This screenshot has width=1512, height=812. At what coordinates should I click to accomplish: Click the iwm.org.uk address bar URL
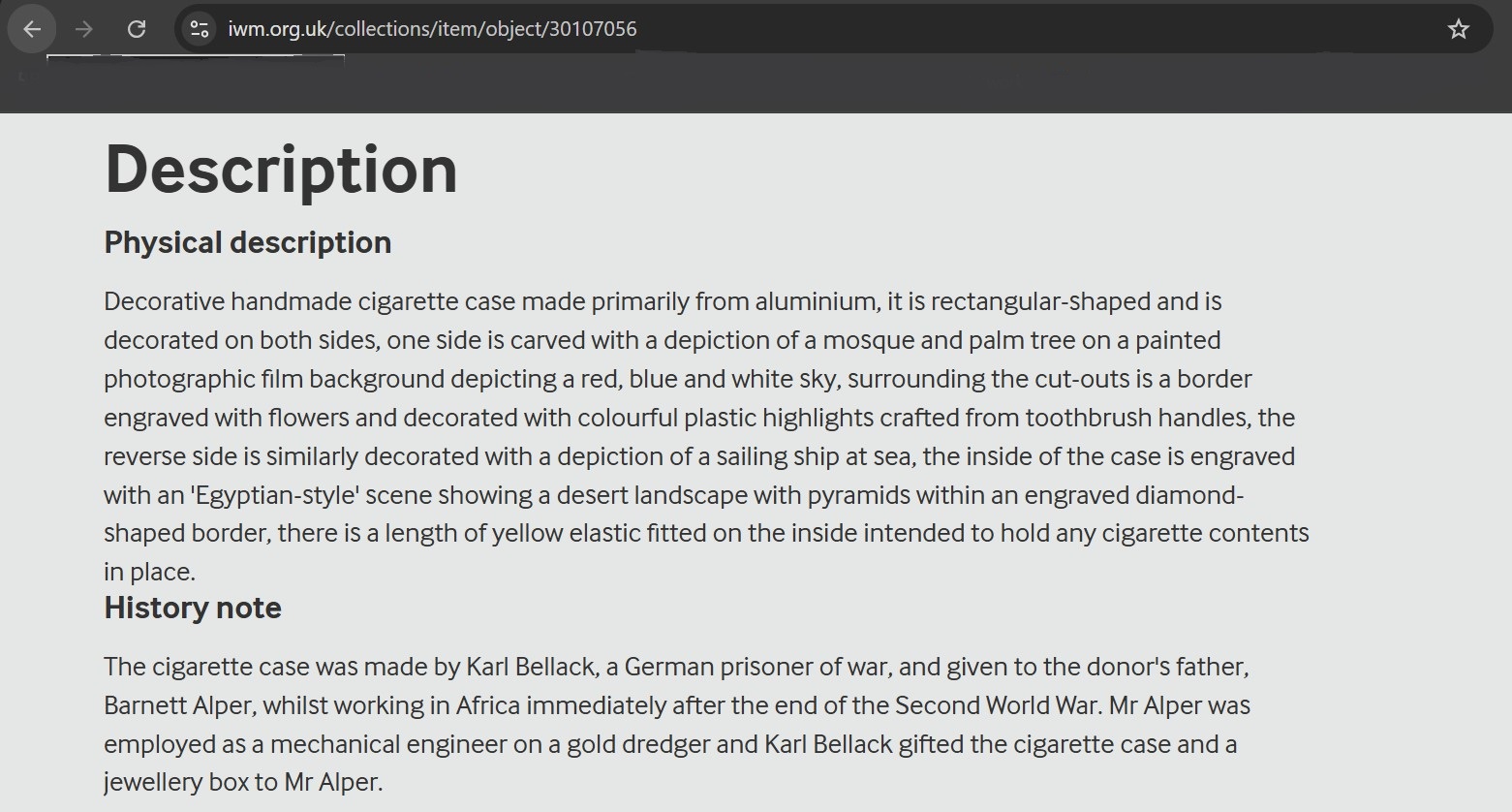(432, 29)
